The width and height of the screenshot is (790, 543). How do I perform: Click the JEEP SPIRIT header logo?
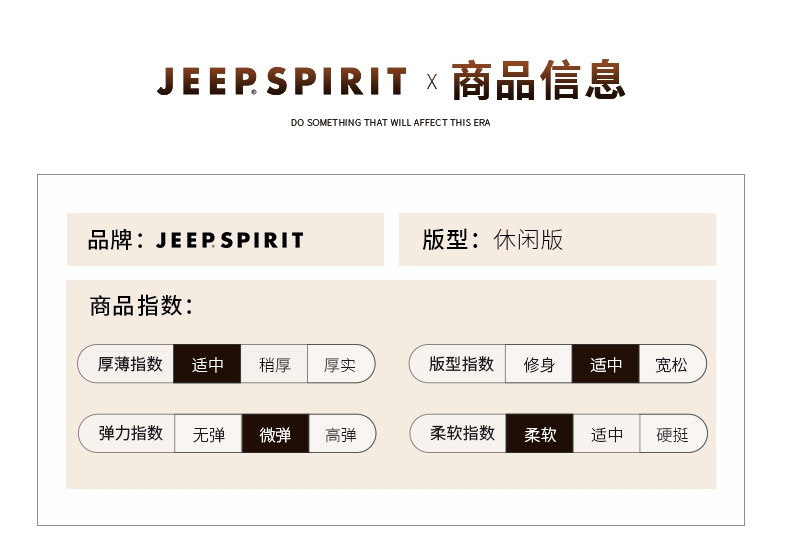click(282, 81)
